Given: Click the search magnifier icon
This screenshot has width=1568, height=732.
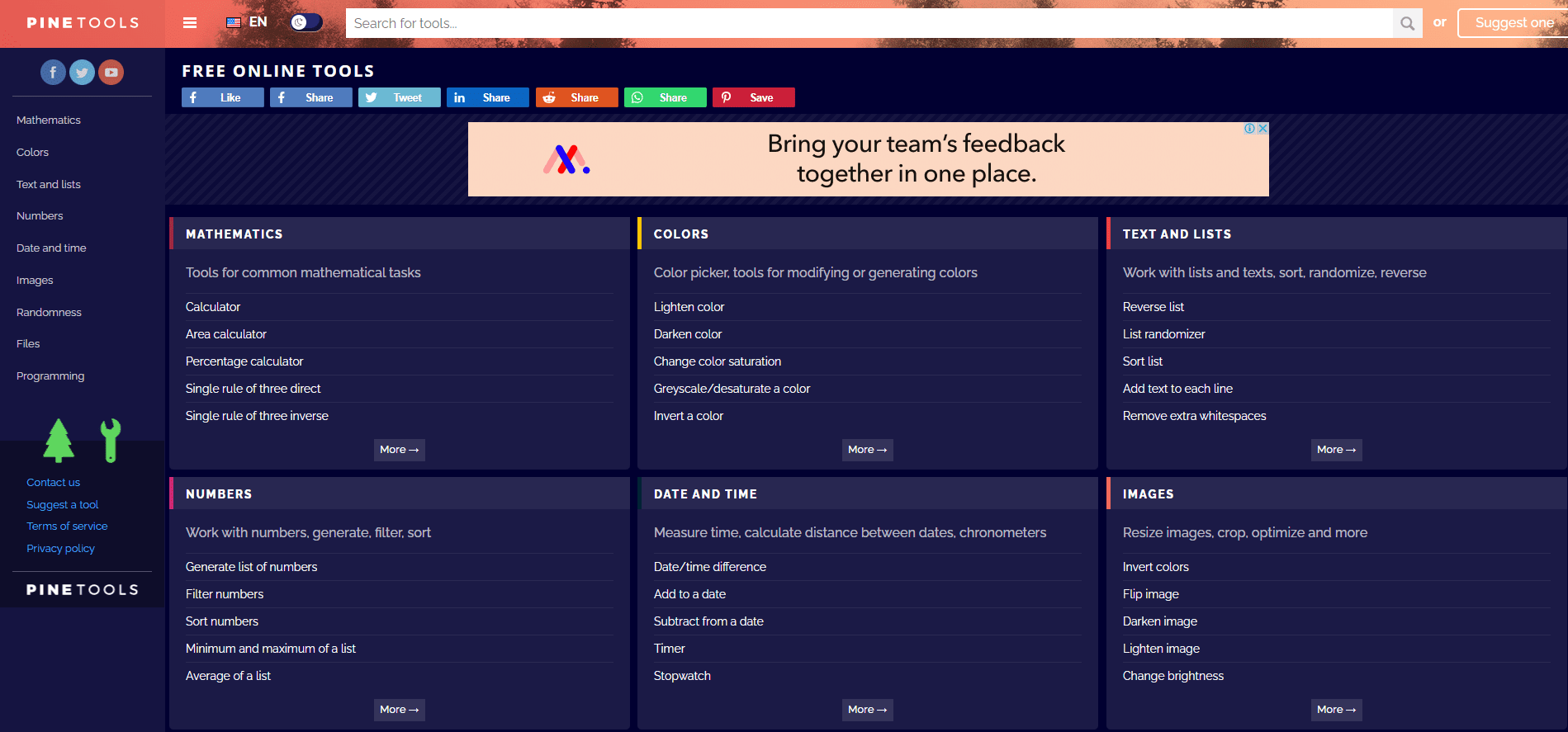Looking at the screenshot, I should 1407,23.
